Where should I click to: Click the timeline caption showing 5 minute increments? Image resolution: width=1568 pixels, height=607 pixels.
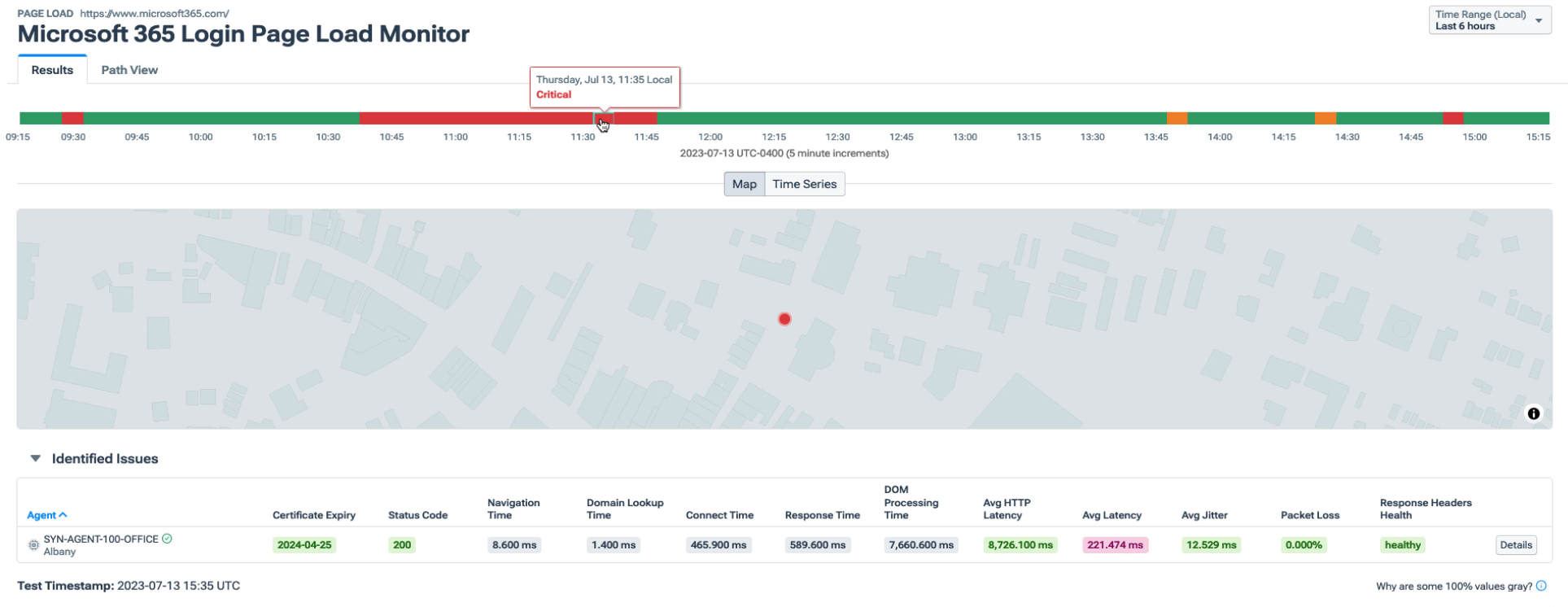784,153
